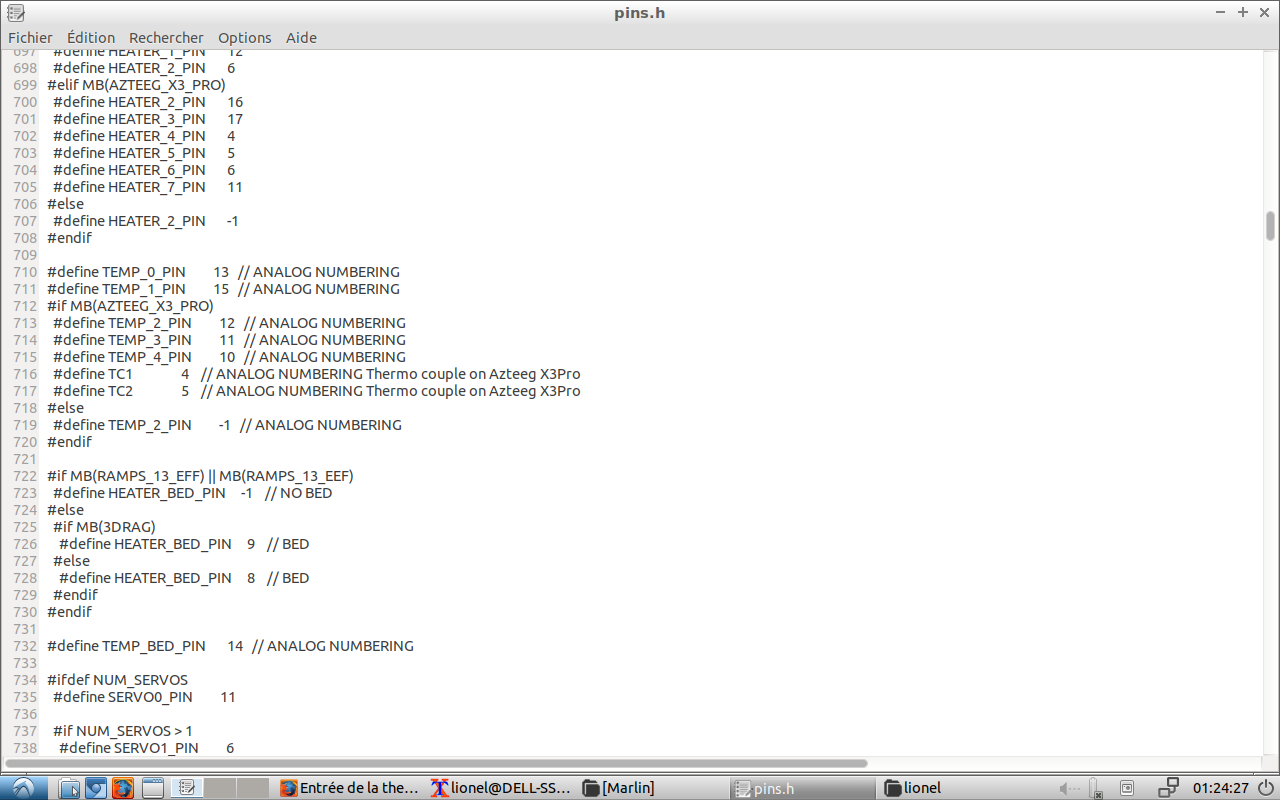This screenshot has width=1280, height=800.
Task: Click the '// NO BED' comment
Action: coord(299,493)
